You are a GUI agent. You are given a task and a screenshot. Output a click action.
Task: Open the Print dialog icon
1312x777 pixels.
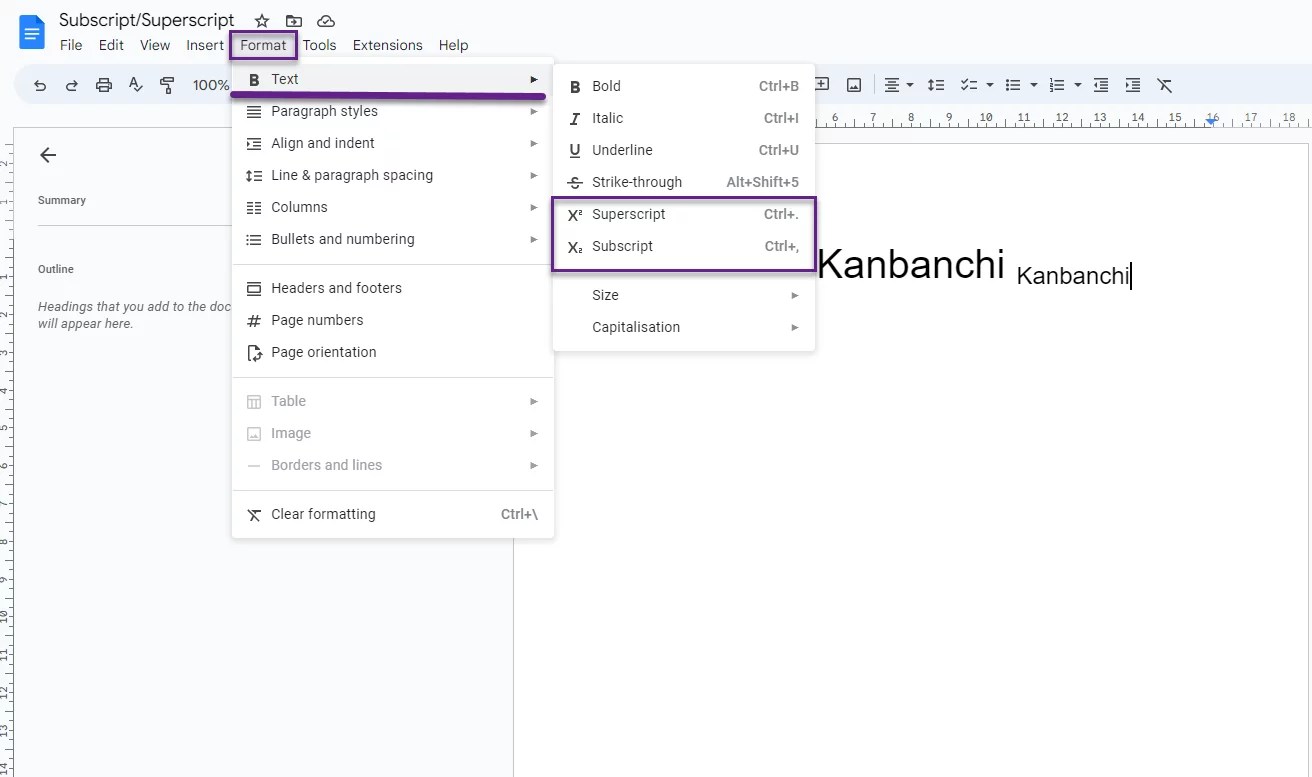pyautogui.click(x=103, y=85)
